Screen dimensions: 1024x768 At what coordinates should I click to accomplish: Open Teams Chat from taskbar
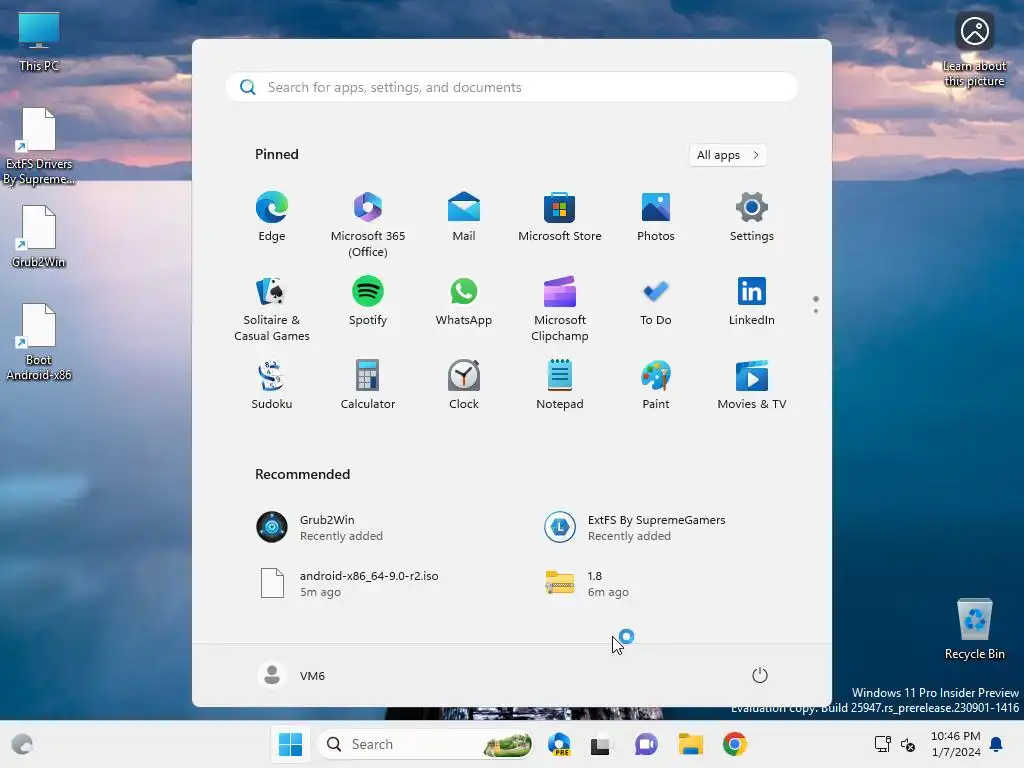[x=647, y=744]
